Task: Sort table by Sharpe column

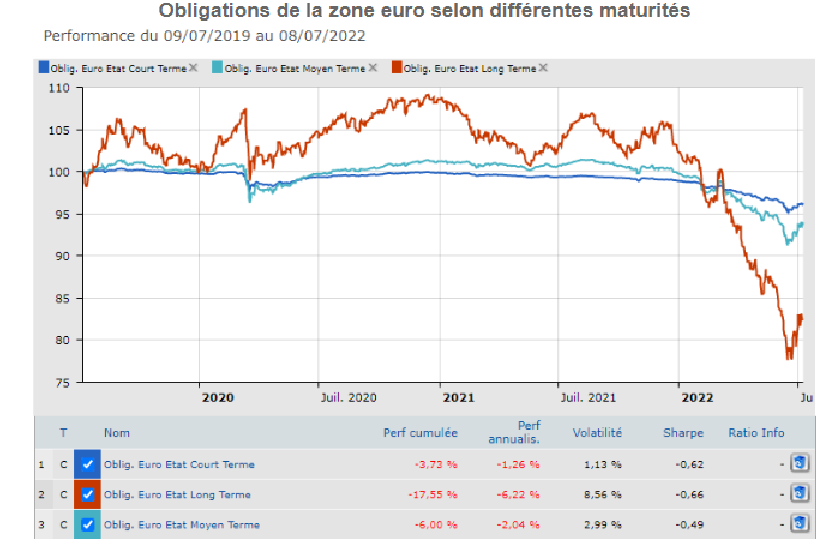Action: click(x=683, y=433)
